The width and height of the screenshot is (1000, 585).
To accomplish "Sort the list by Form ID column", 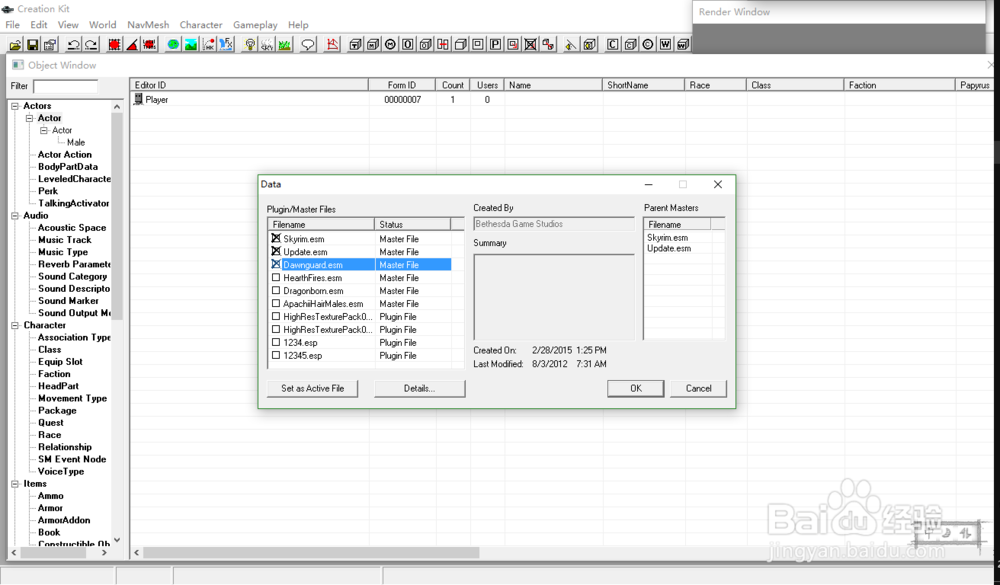I will click(402, 85).
